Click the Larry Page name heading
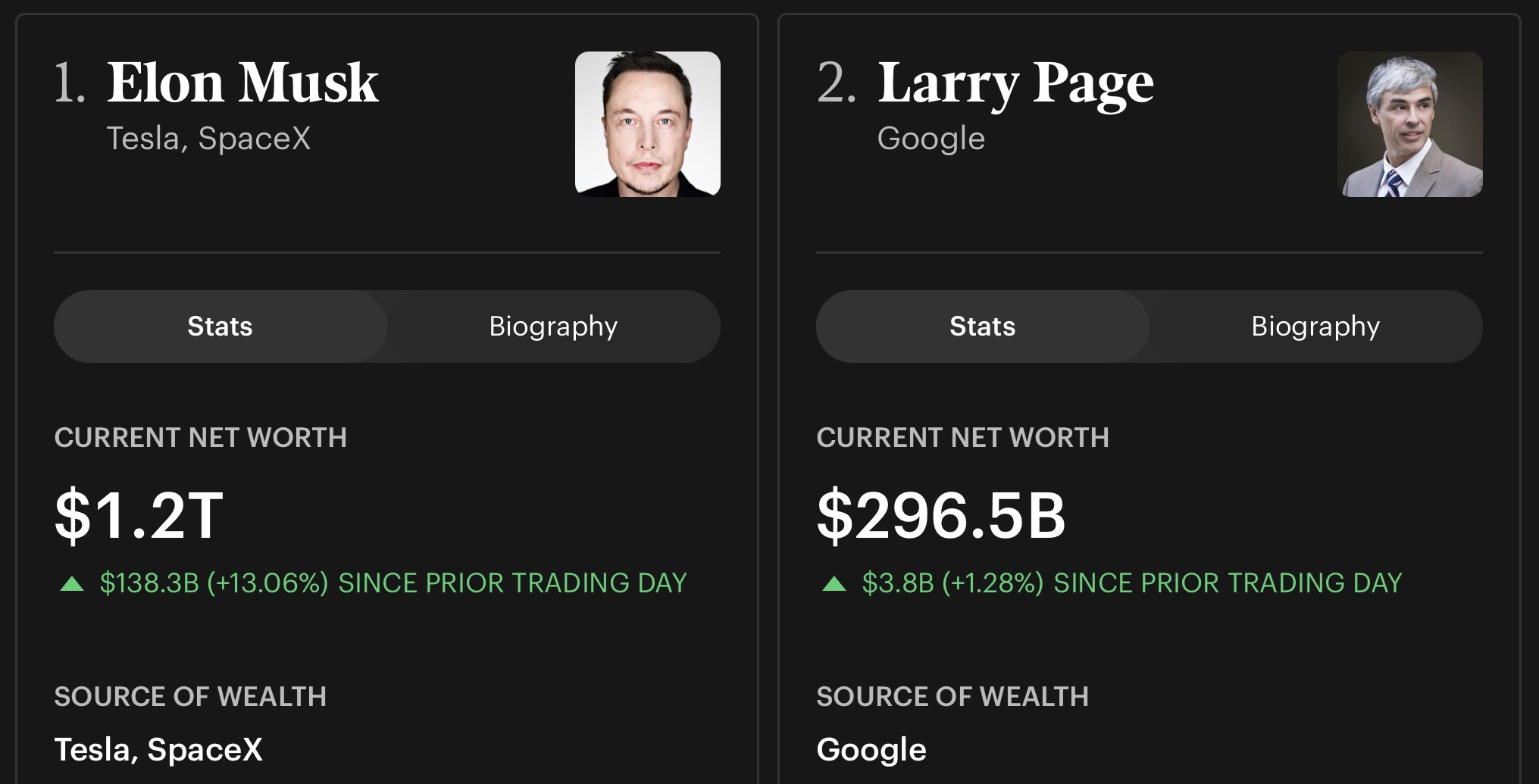This screenshot has width=1539, height=784. 1015,85
